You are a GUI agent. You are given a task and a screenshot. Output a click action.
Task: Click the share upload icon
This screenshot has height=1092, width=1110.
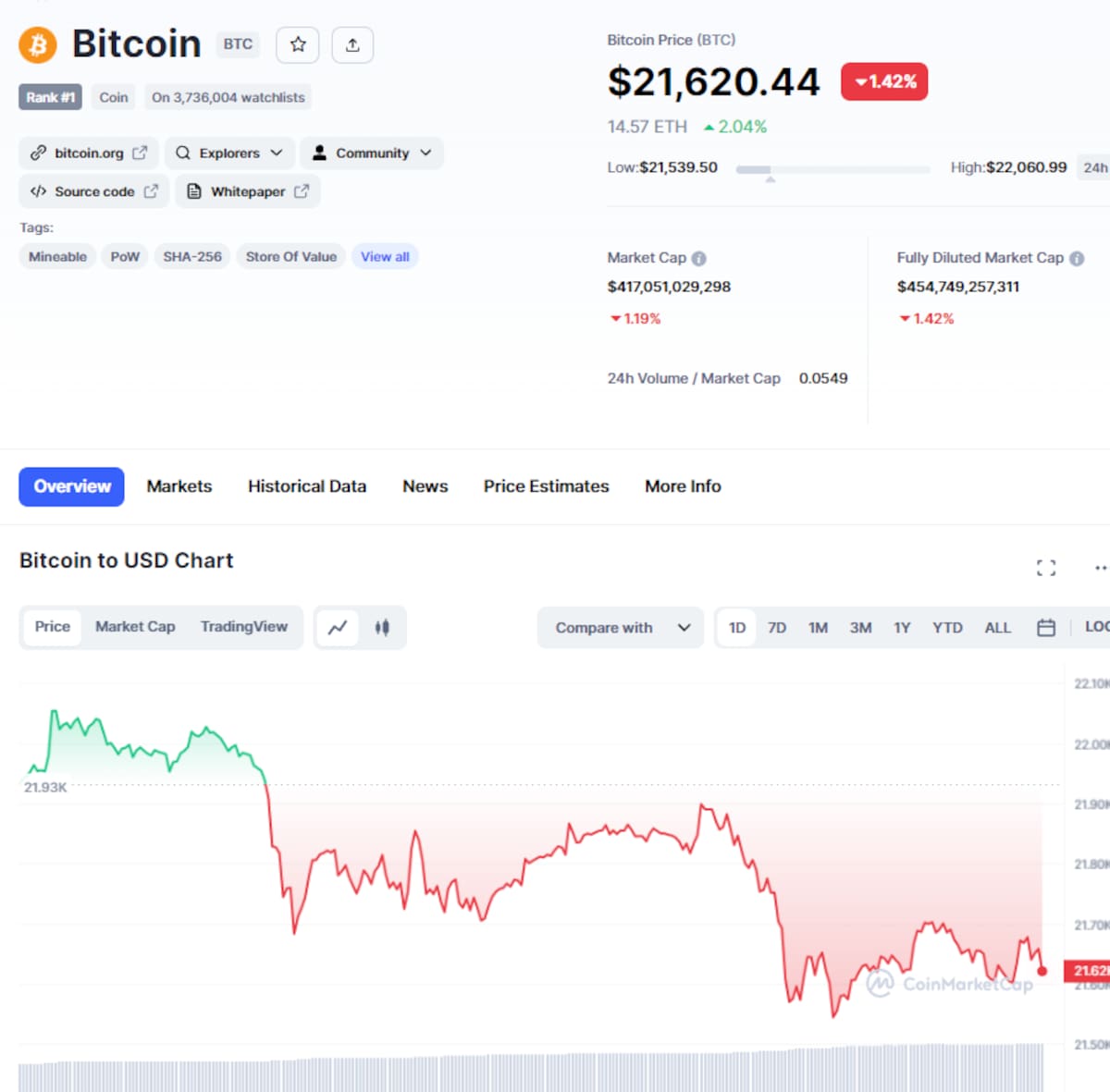click(352, 44)
